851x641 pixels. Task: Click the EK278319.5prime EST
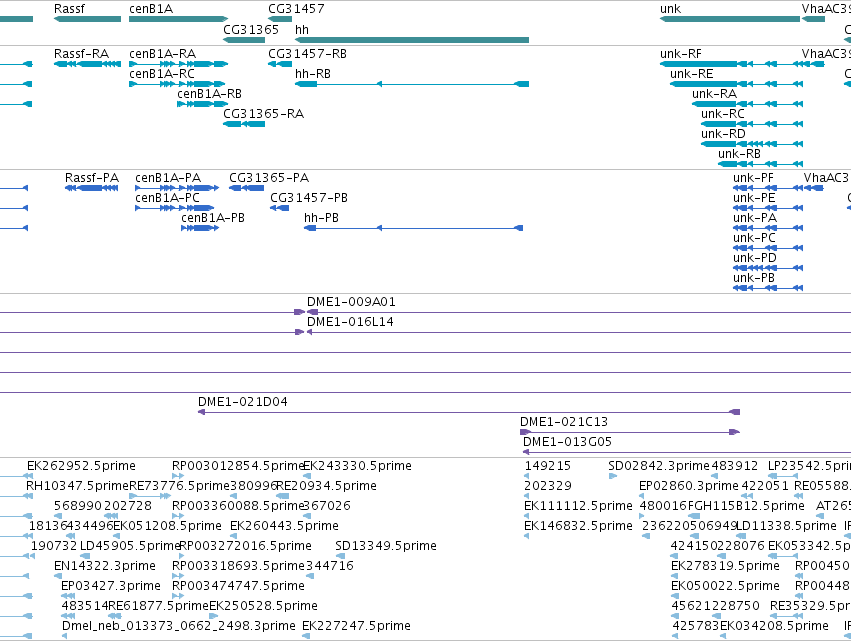click(x=675, y=576)
